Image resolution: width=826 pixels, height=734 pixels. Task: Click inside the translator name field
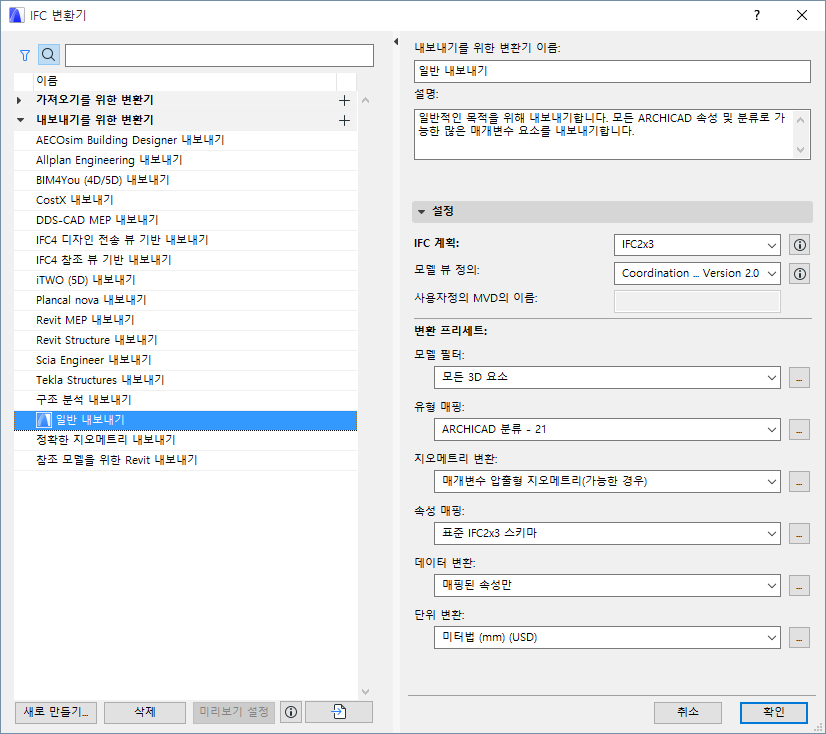tap(610, 72)
